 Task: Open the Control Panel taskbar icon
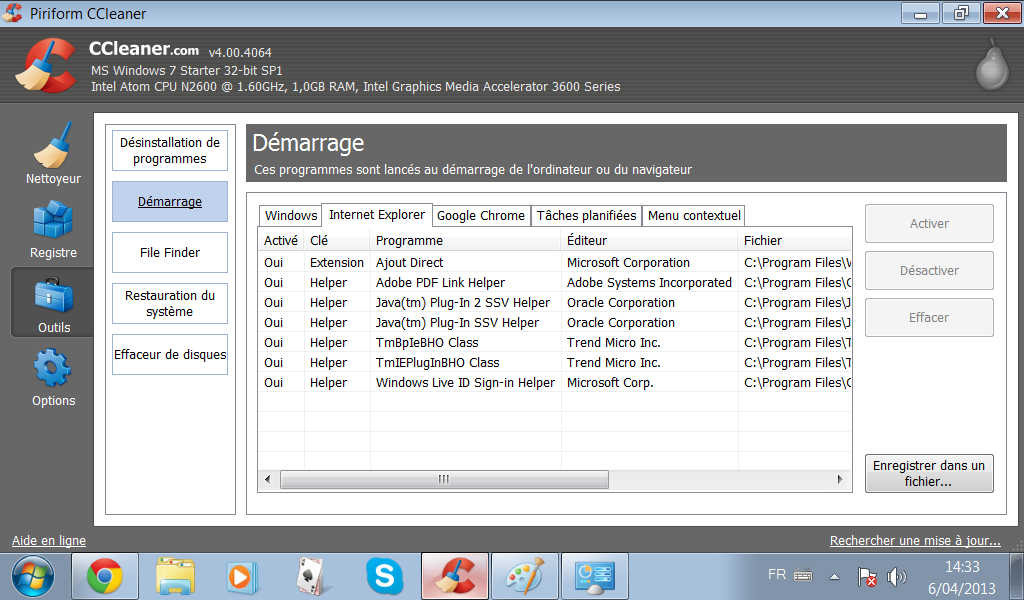point(594,576)
